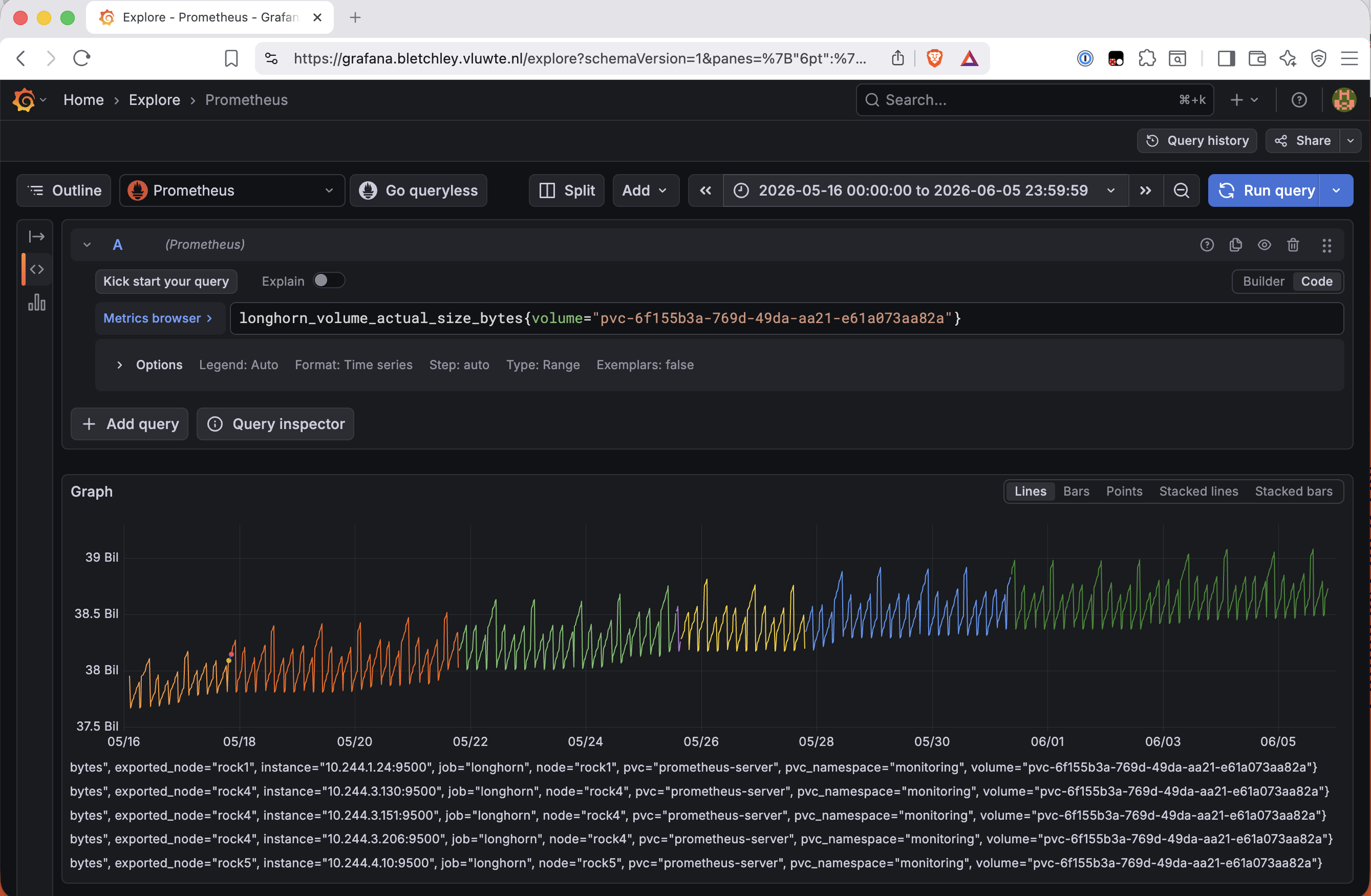Go back with the browser back arrow
The image size is (1371, 896).
point(22,58)
